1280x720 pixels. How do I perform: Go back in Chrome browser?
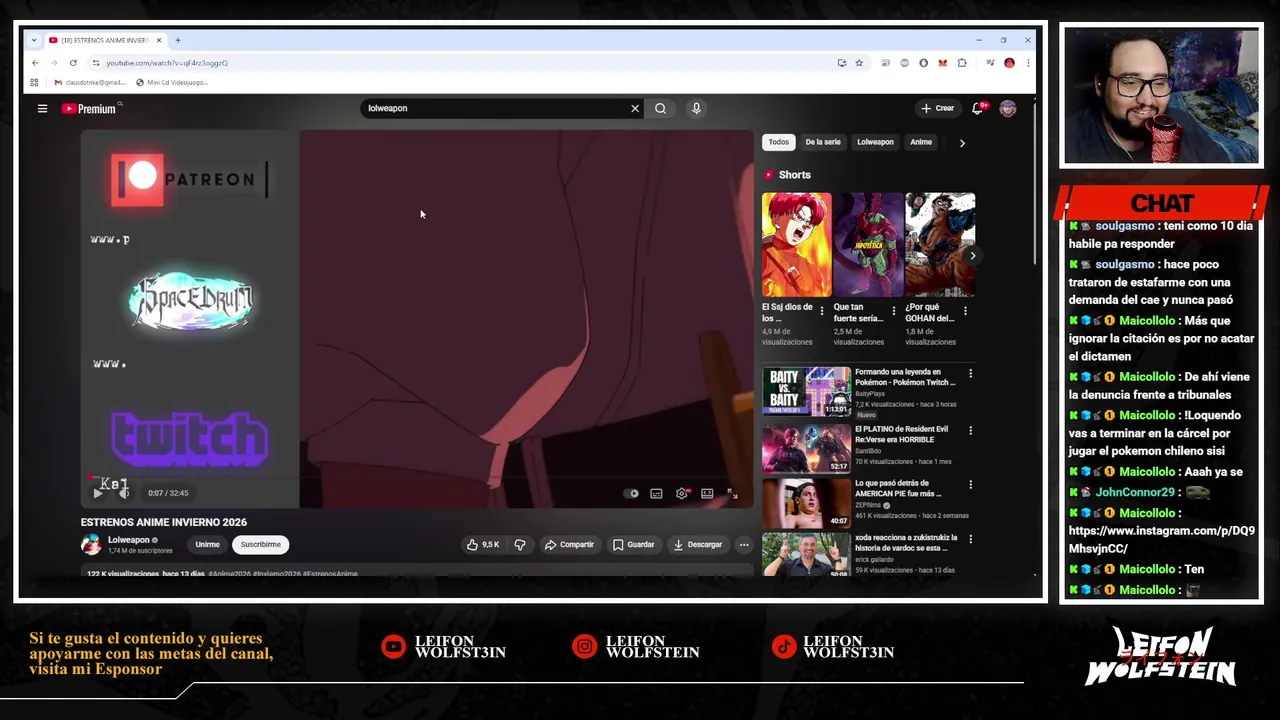click(35, 63)
